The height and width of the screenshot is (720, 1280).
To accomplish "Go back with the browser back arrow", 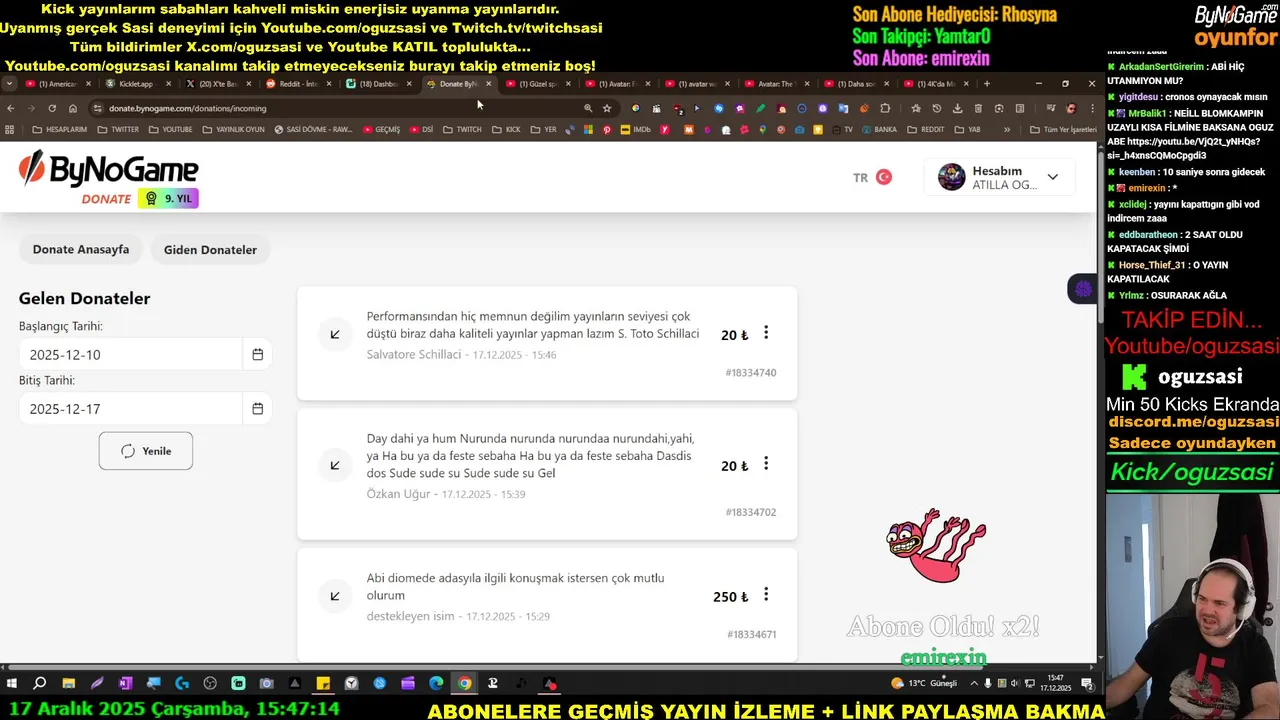I will tap(11, 108).
